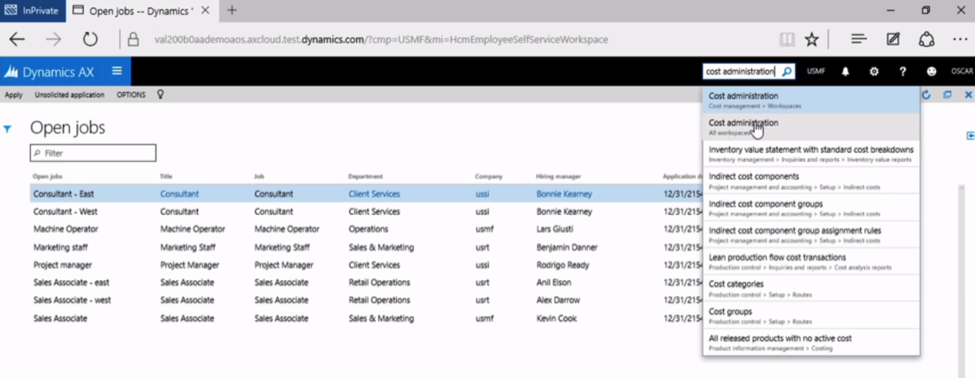Select Indirect cost component group assignment rules
Screen dimensions: 975x379
pyautogui.click(x=811, y=234)
